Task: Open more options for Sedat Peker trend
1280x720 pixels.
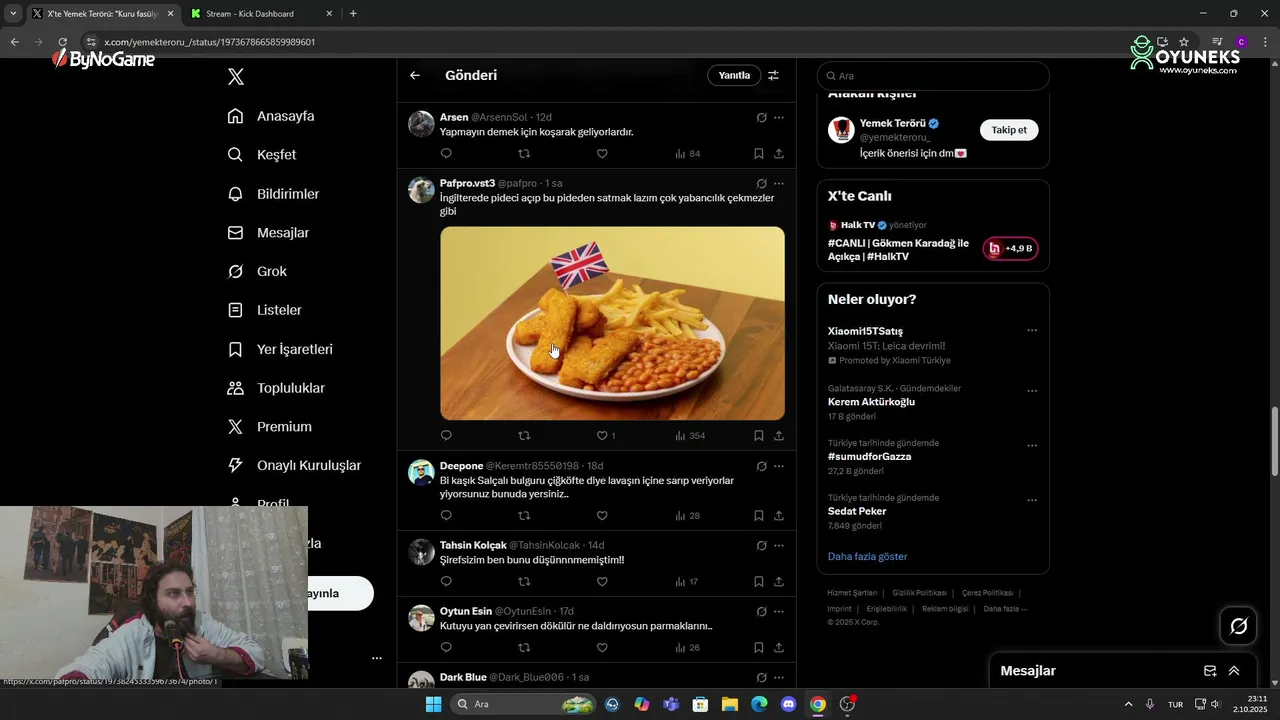Action: [1032, 500]
